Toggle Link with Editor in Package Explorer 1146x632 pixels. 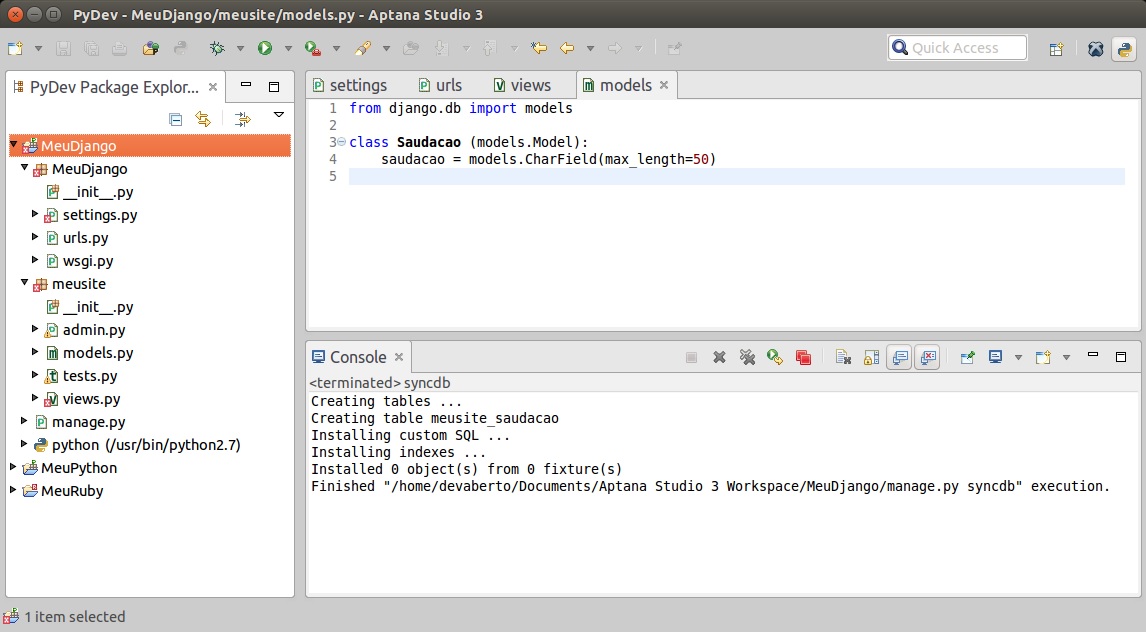click(x=203, y=119)
